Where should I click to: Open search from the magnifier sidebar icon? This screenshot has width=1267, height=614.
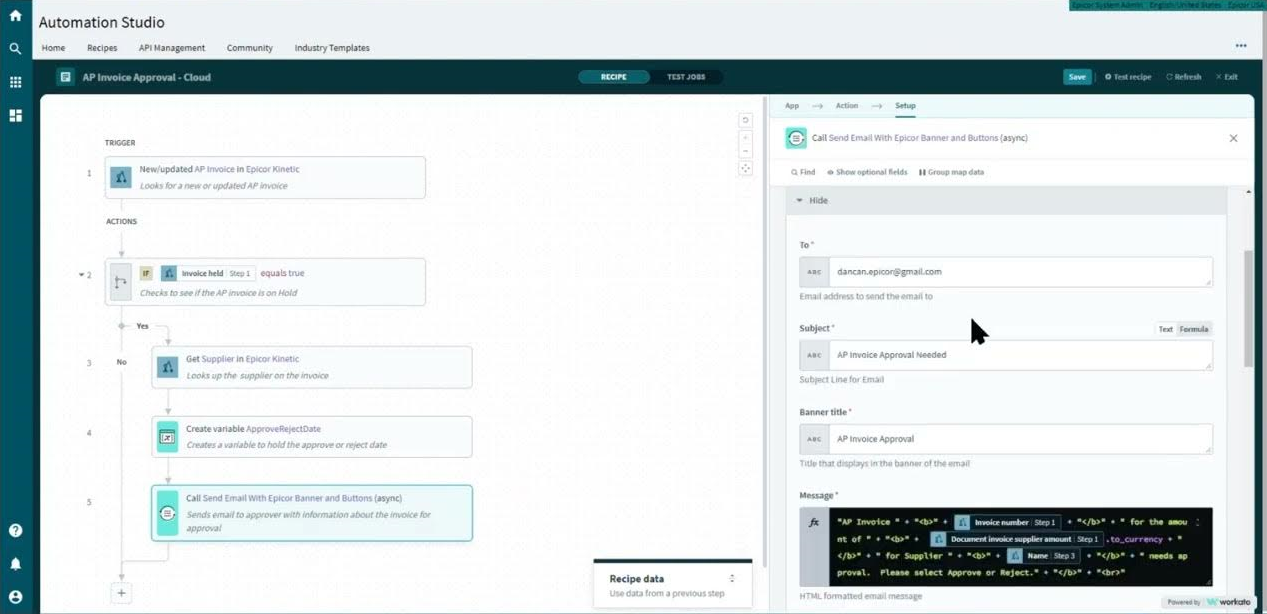(15, 49)
